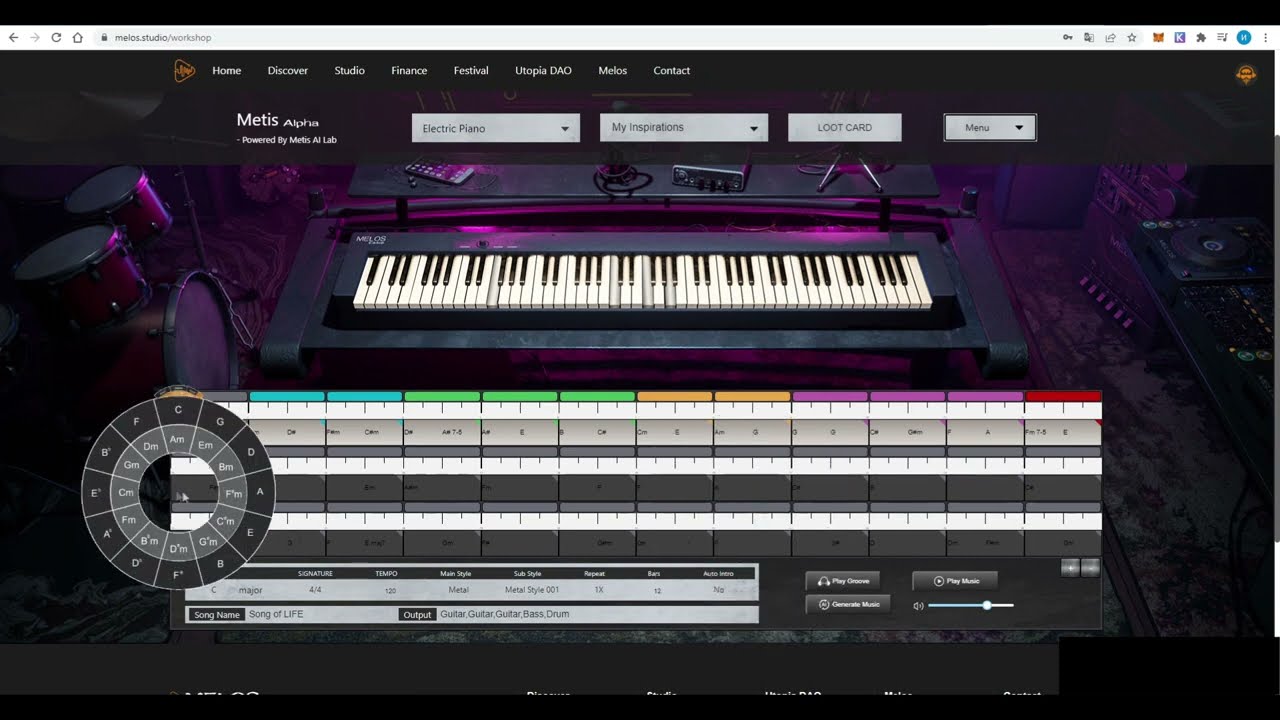
Task: Open the MetaMask fox extension
Action: click(x=1159, y=37)
